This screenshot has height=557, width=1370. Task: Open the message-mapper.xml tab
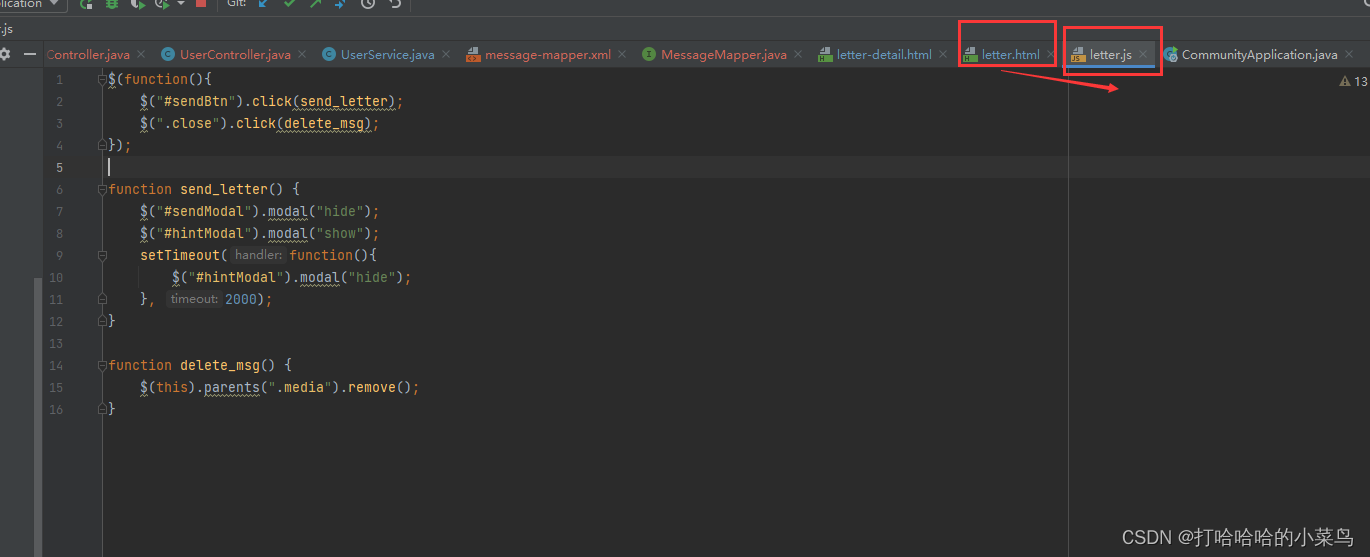(548, 55)
